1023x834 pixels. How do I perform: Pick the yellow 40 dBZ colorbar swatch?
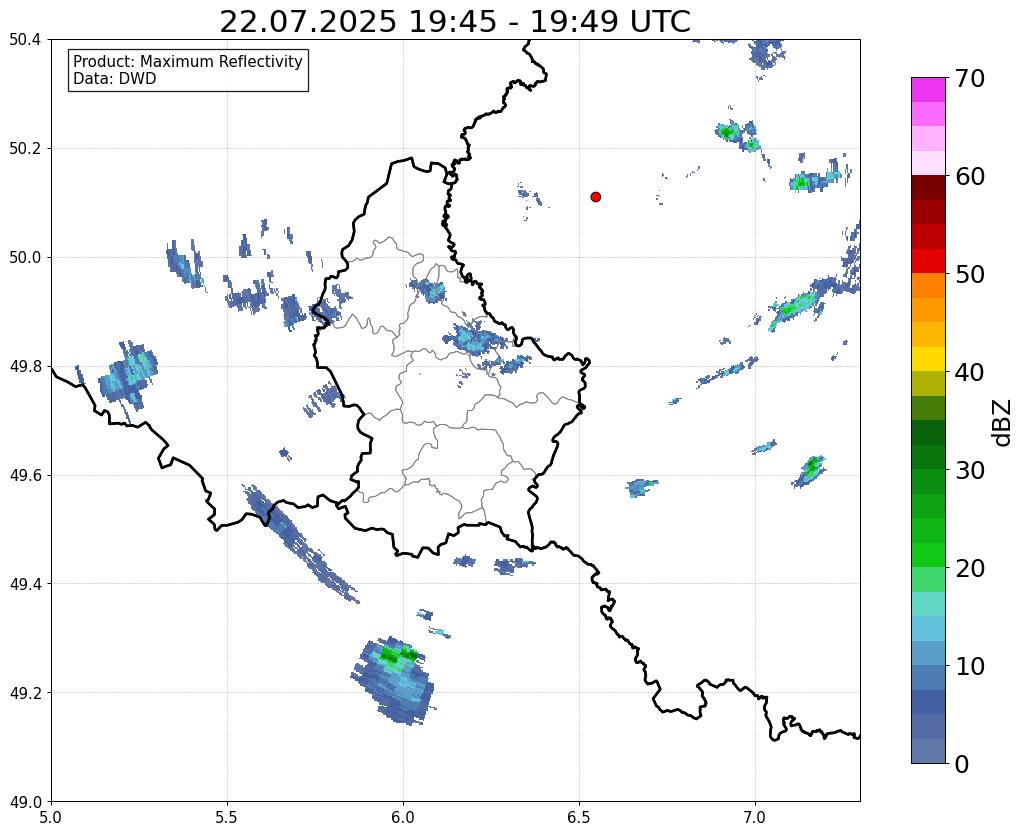[928, 359]
